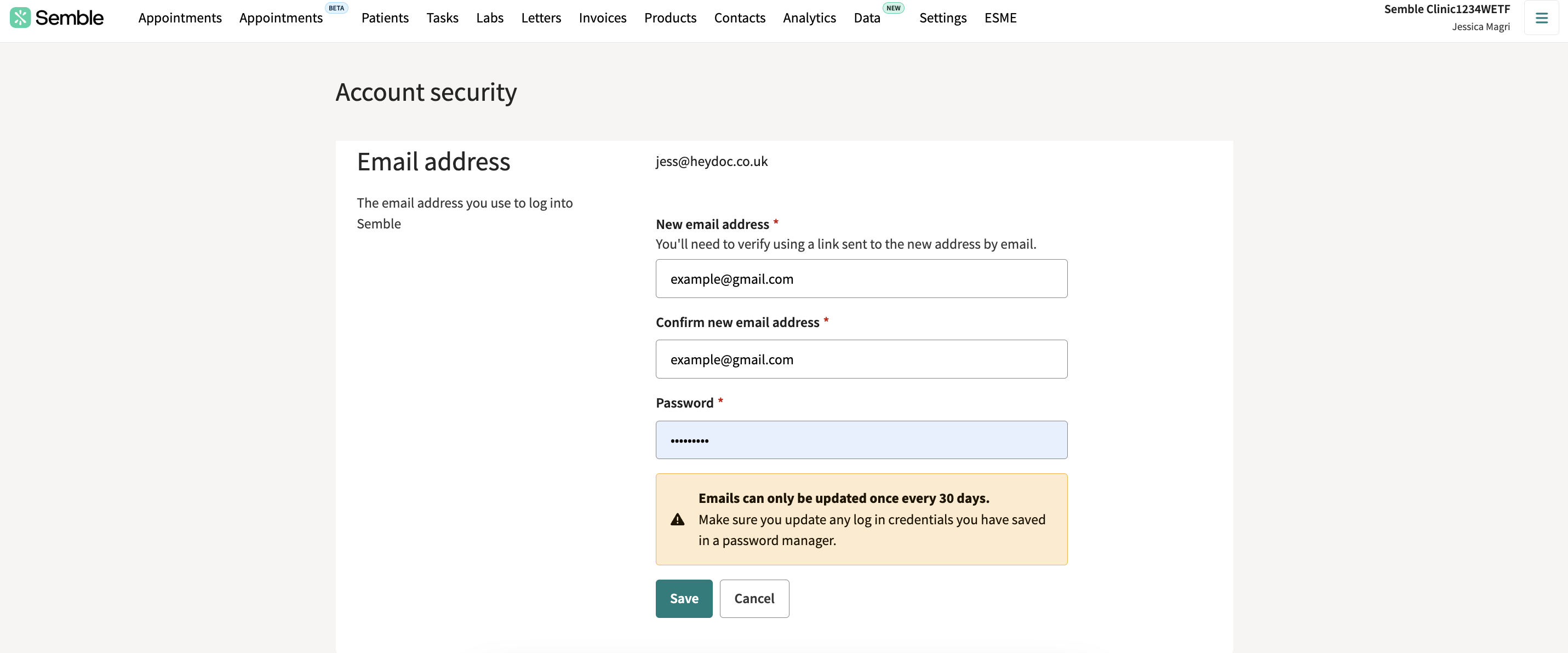Focus the Password field
Viewport: 1568px width, 653px height.
point(861,439)
